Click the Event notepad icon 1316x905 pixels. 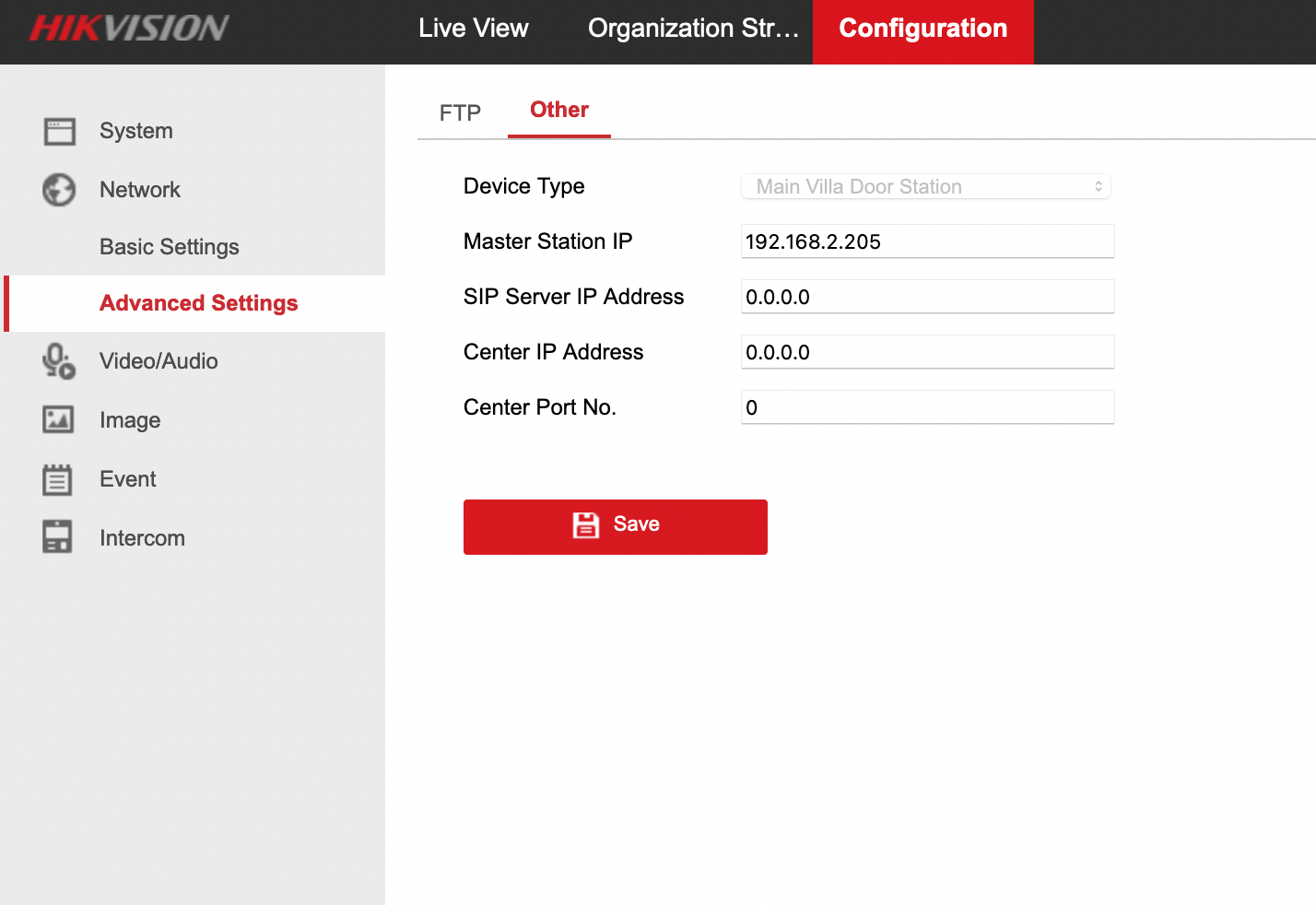tap(57, 479)
